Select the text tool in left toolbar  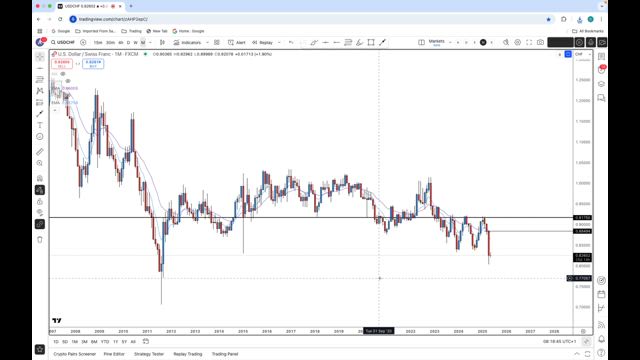tap(40, 125)
